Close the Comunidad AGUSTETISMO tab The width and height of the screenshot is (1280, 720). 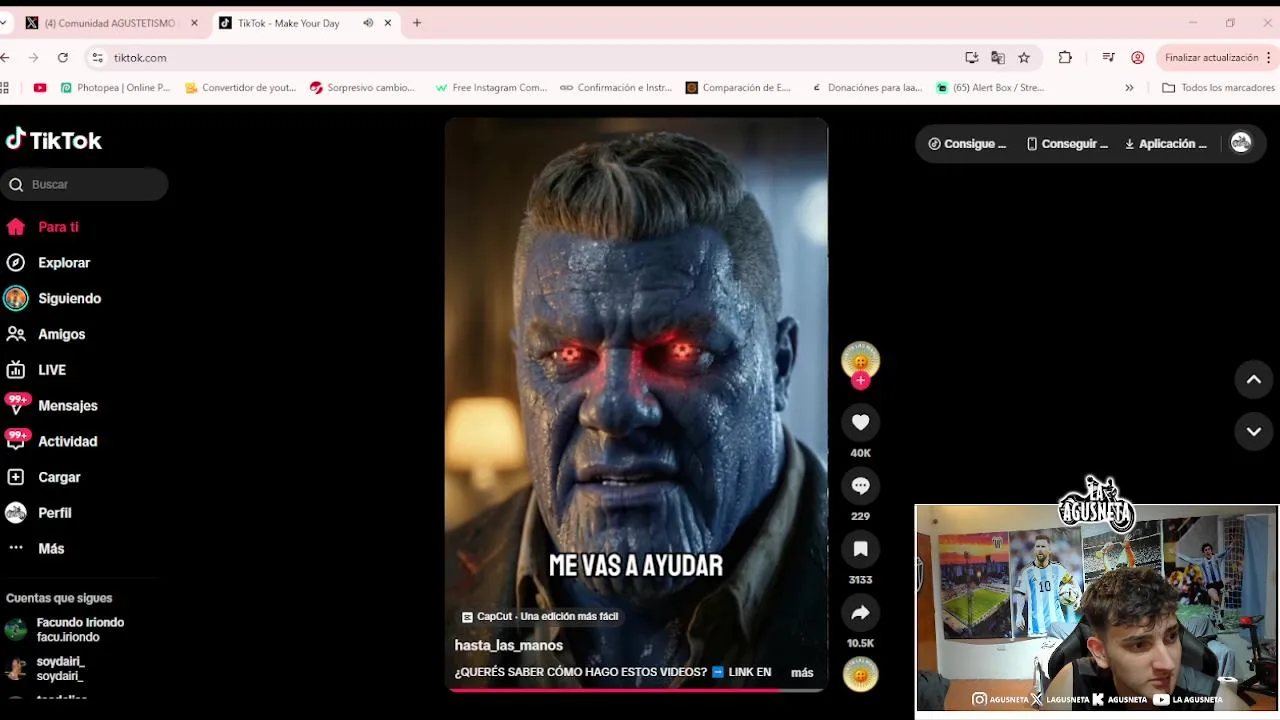pyautogui.click(x=194, y=23)
